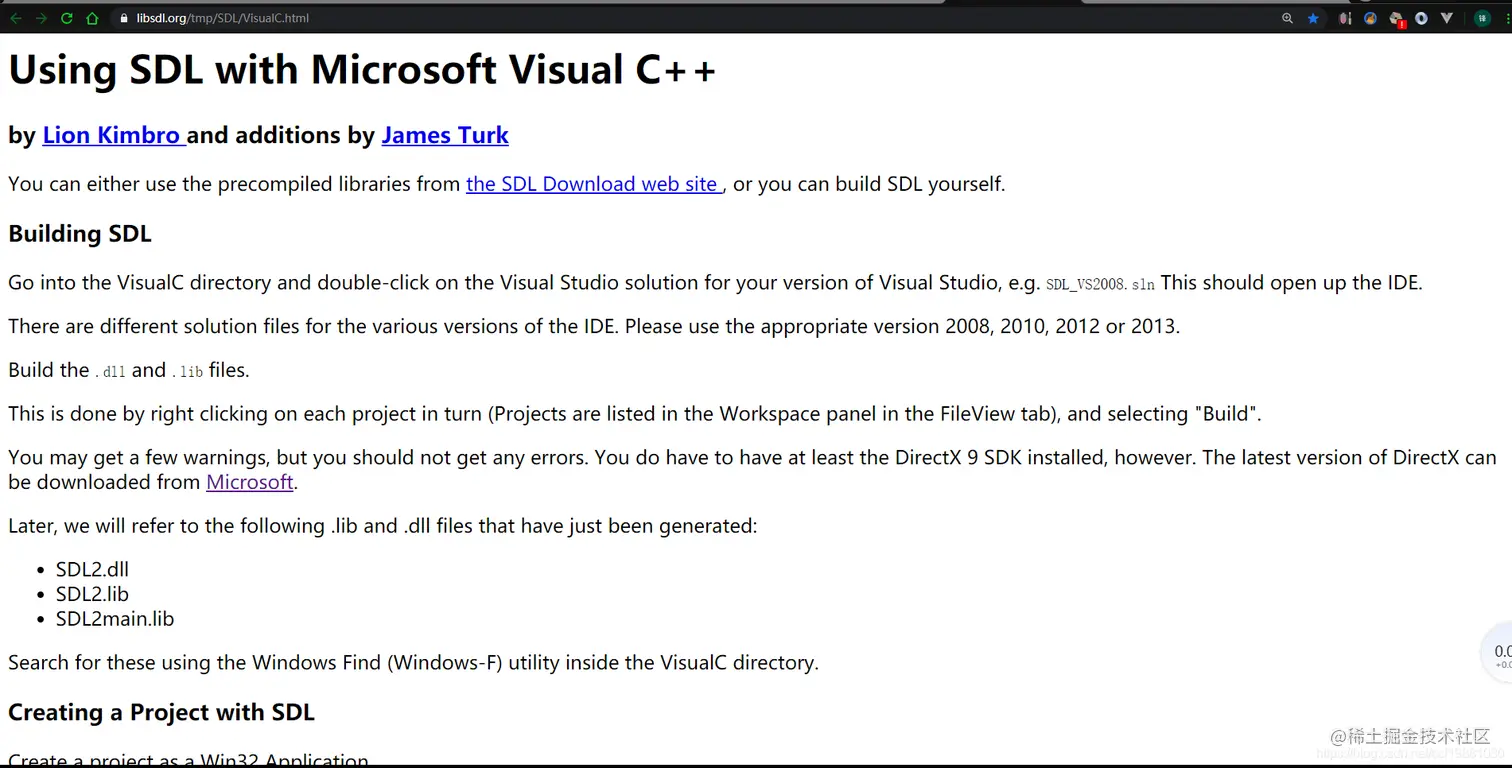Open the Microsoft DirectX link

(x=249, y=482)
